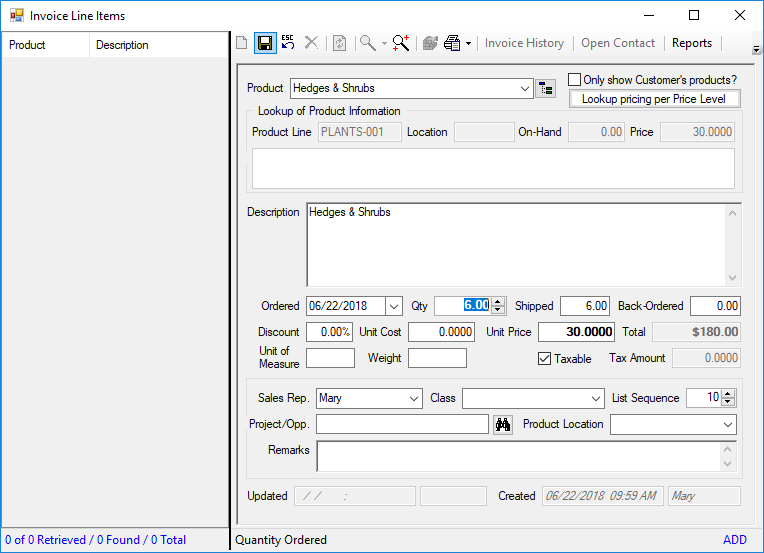Increase Qty with spinner up arrow
This screenshot has height=553, width=764.
(x=498, y=302)
